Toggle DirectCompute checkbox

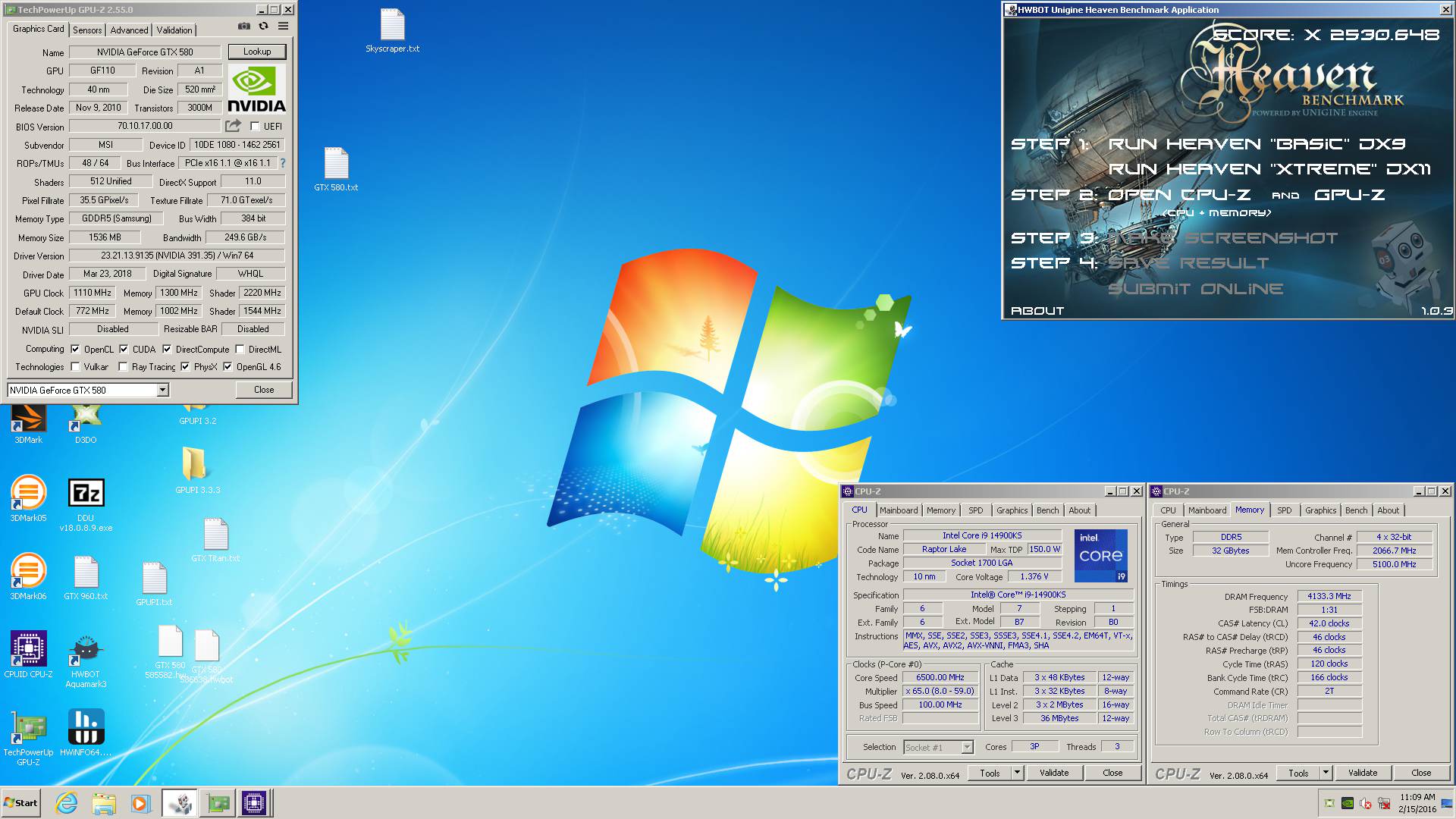167,350
